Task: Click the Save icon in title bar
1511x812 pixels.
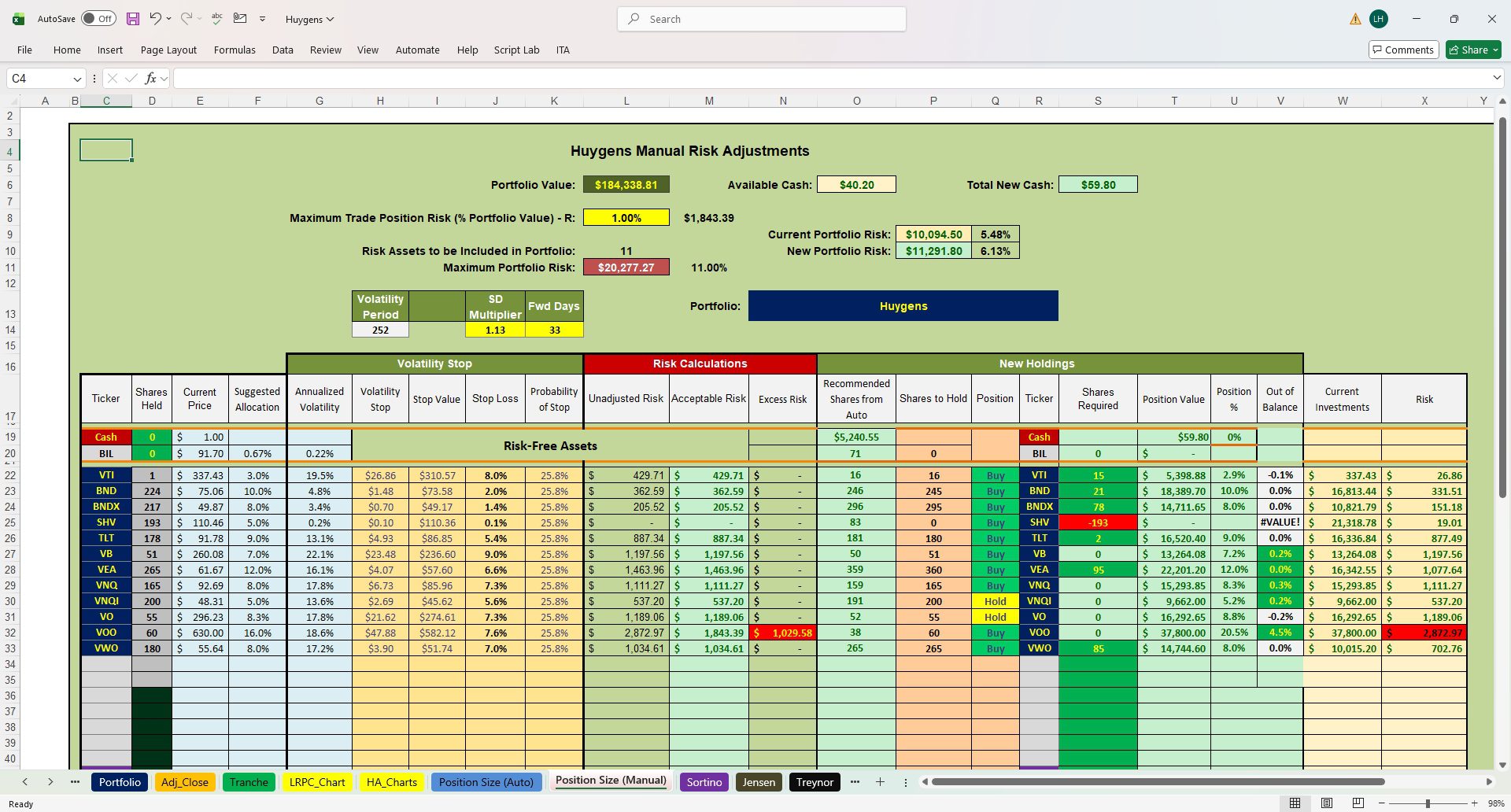Action: (x=133, y=19)
